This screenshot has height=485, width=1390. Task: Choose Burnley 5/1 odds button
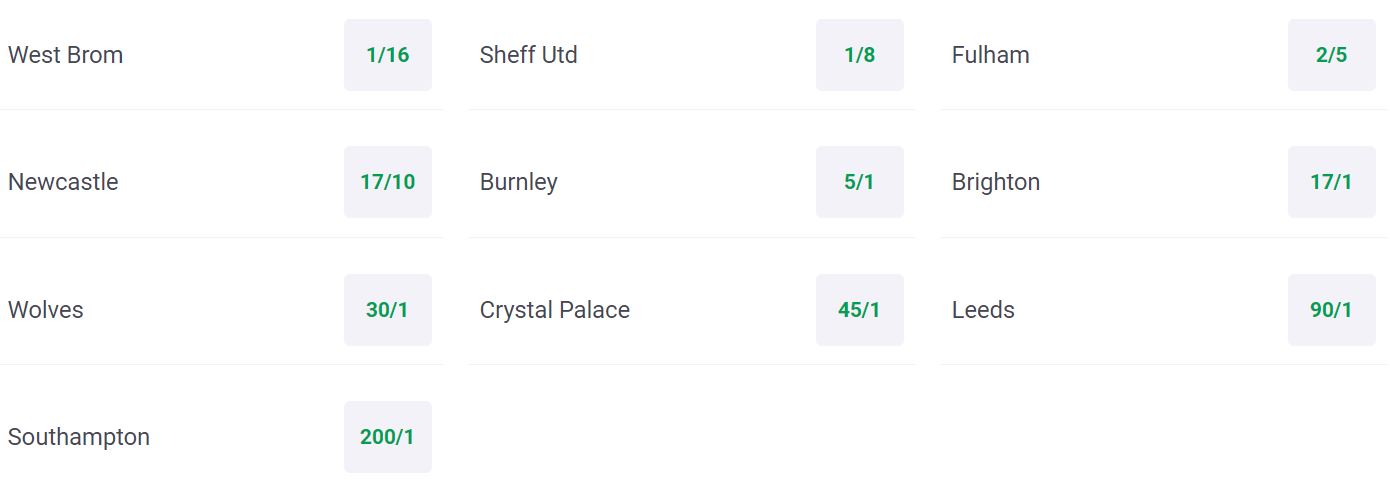[860, 182]
